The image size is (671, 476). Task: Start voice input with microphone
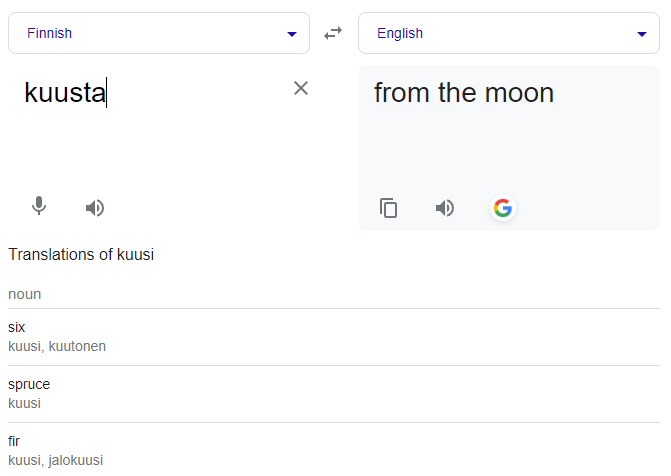point(39,206)
